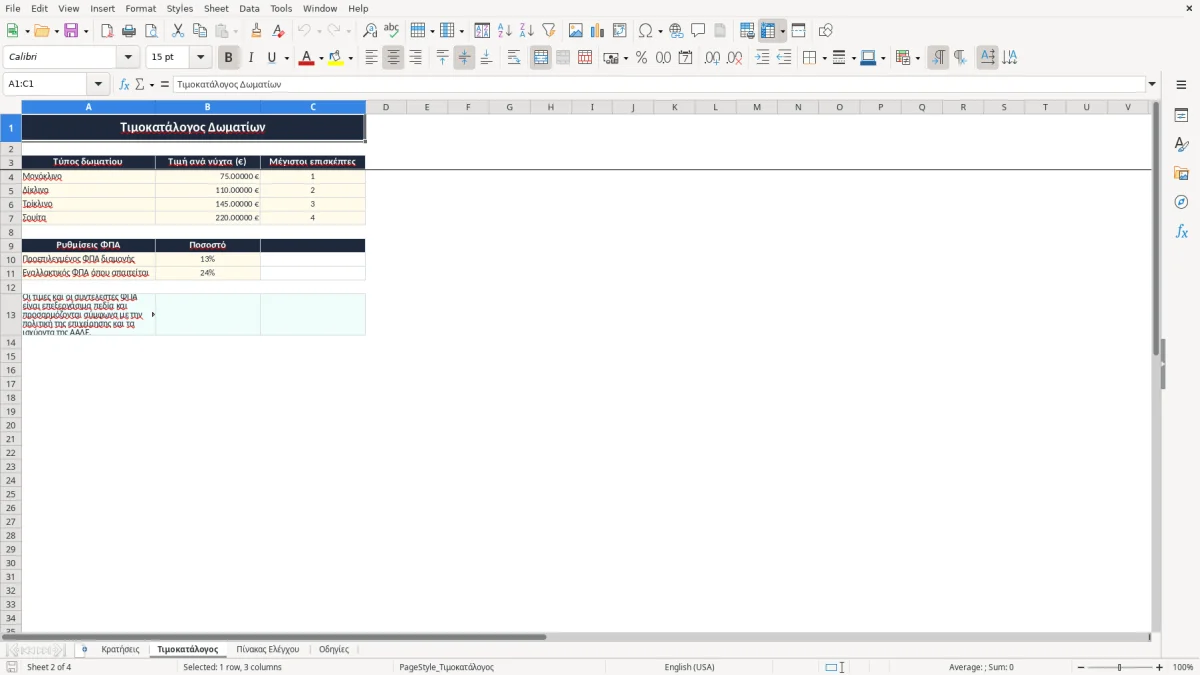Insert a comment
The width and height of the screenshot is (1200, 675).
[698, 31]
